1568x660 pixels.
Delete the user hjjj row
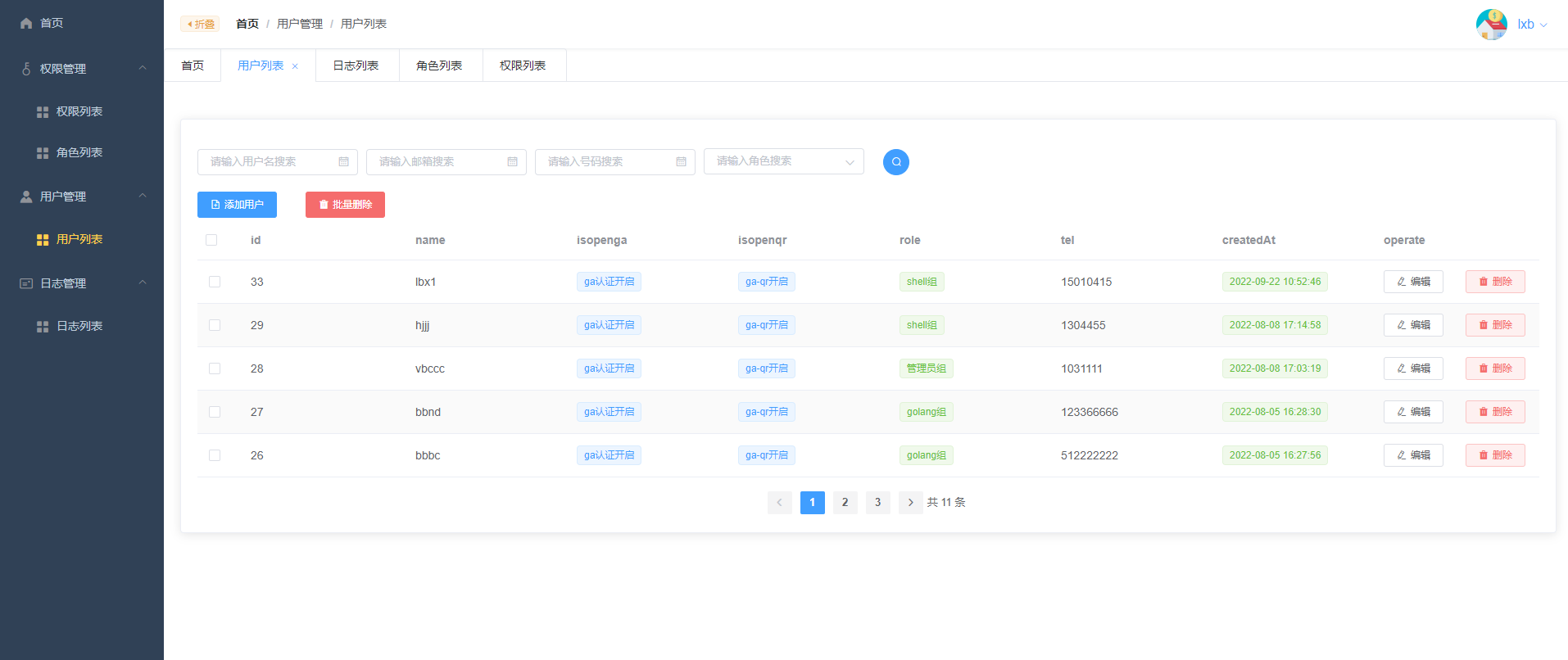click(x=1495, y=325)
